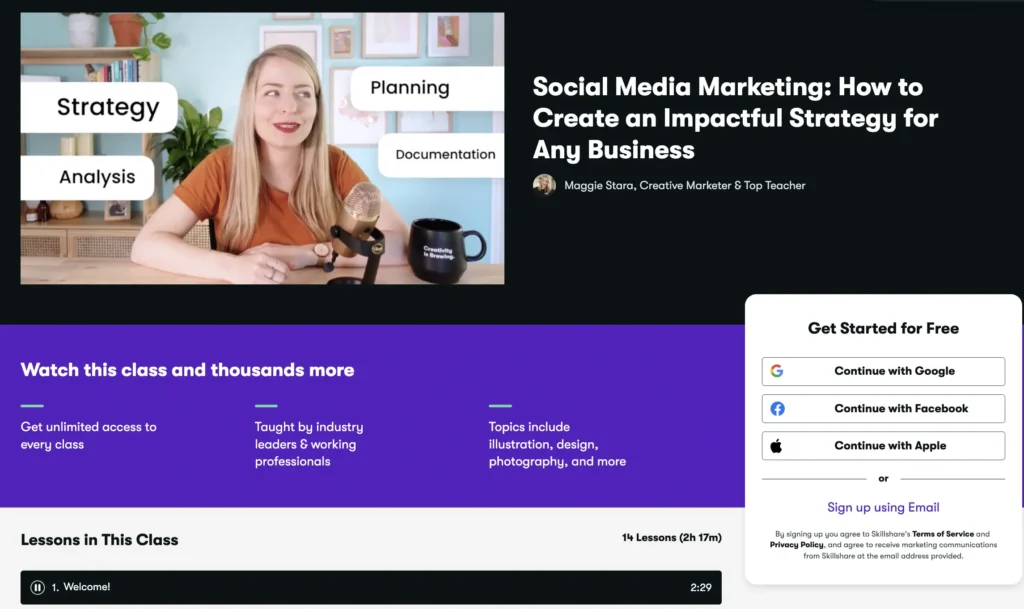Click the Google logo icon
Image resolution: width=1024 pixels, height=609 pixels.
point(777,371)
